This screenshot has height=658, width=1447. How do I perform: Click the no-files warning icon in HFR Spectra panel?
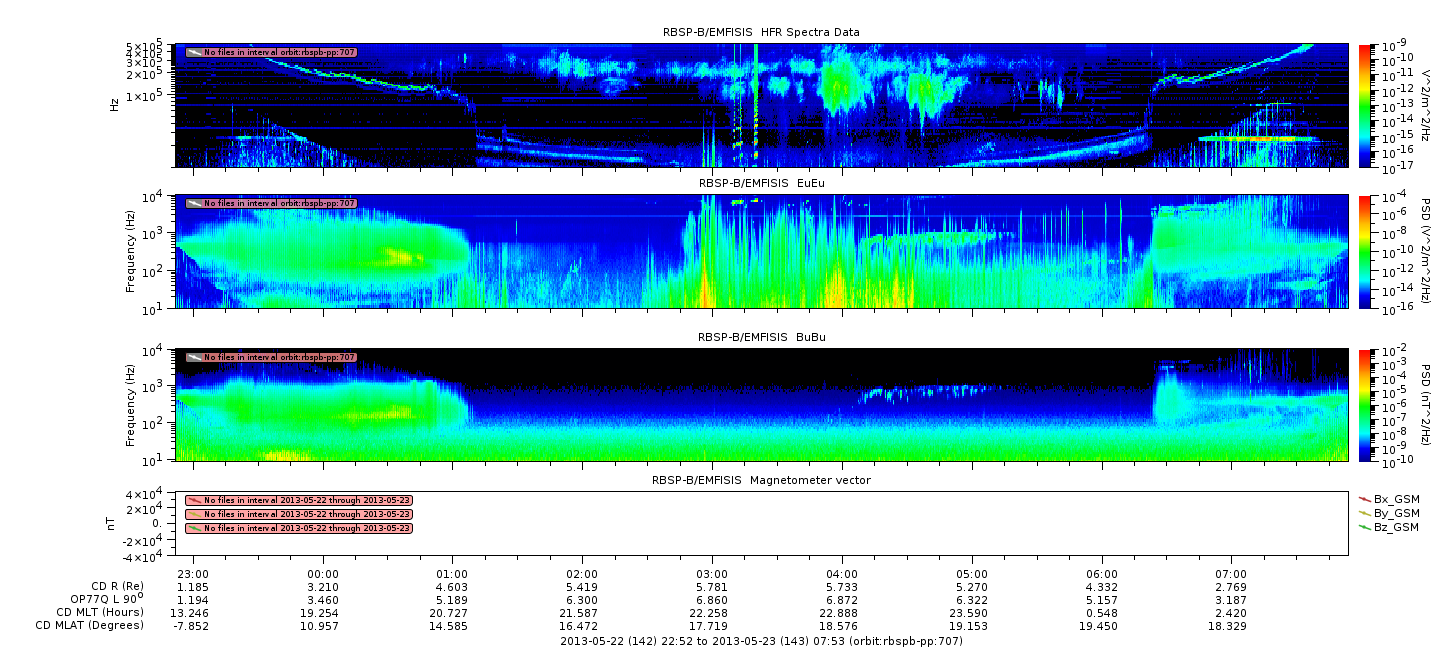194,52
